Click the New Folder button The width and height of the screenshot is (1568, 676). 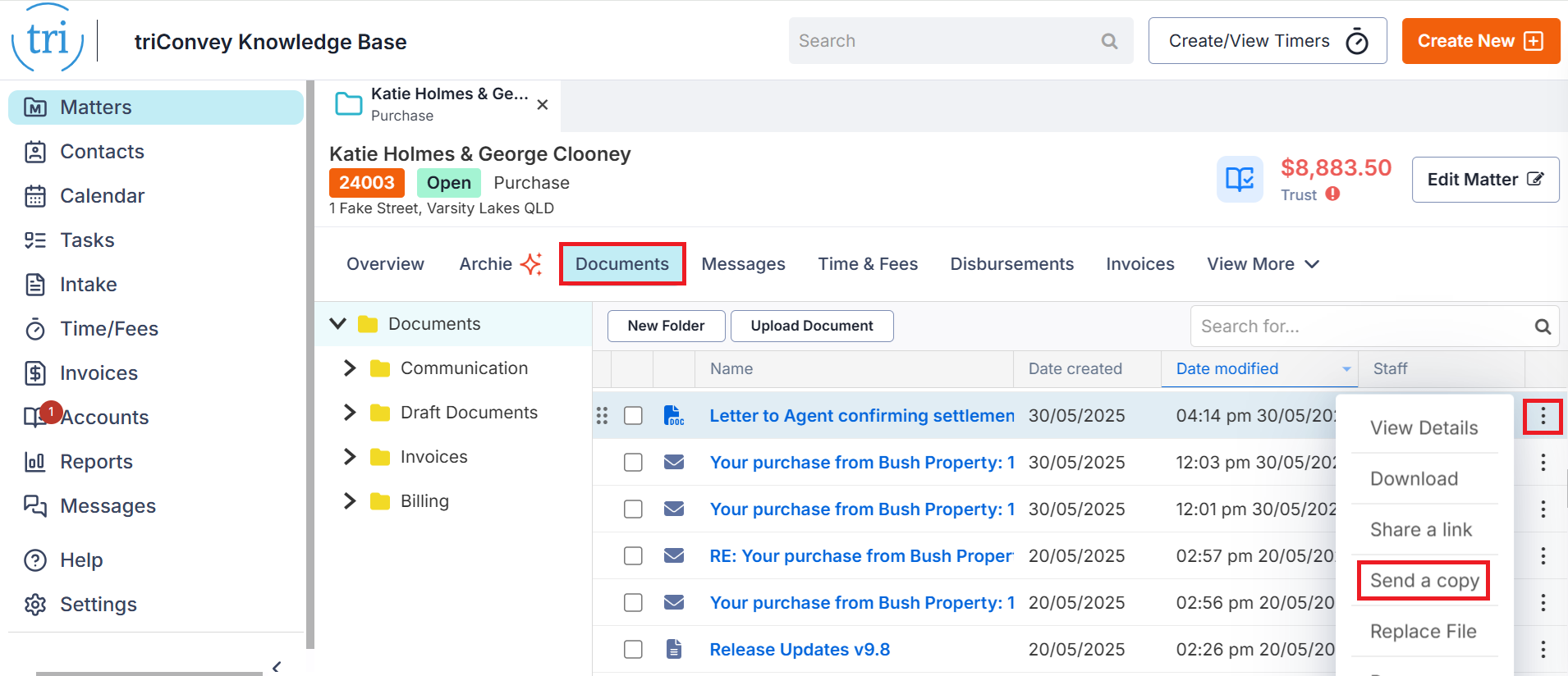tap(666, 326)
